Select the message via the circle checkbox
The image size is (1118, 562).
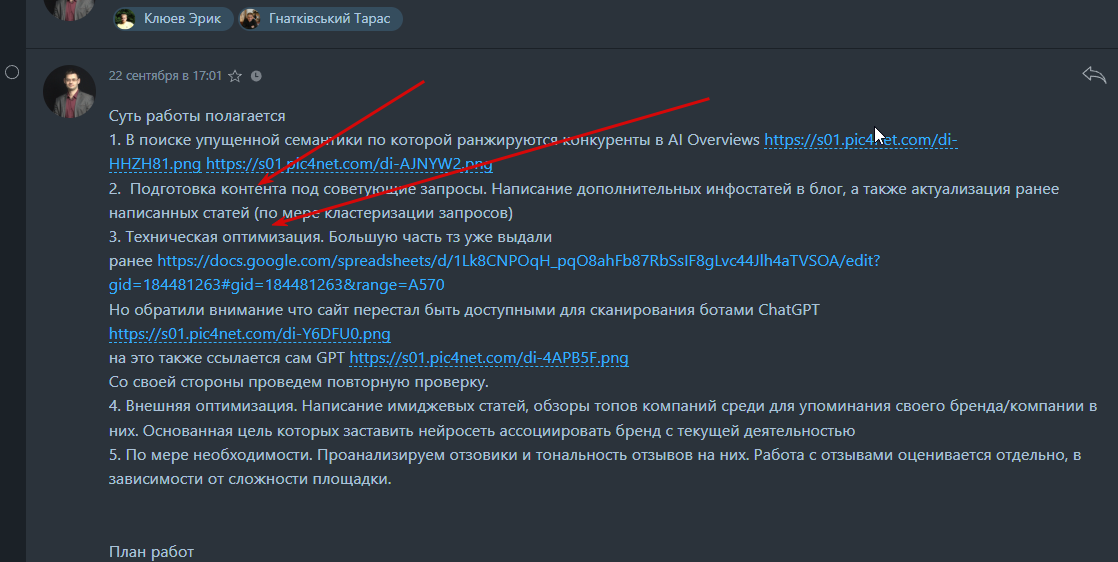coord(12,72)
